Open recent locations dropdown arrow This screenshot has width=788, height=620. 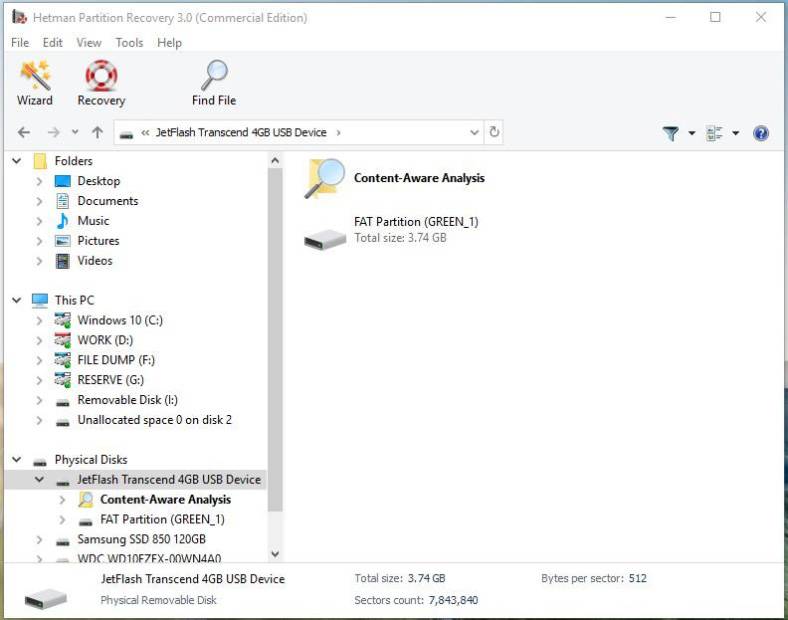75,132
